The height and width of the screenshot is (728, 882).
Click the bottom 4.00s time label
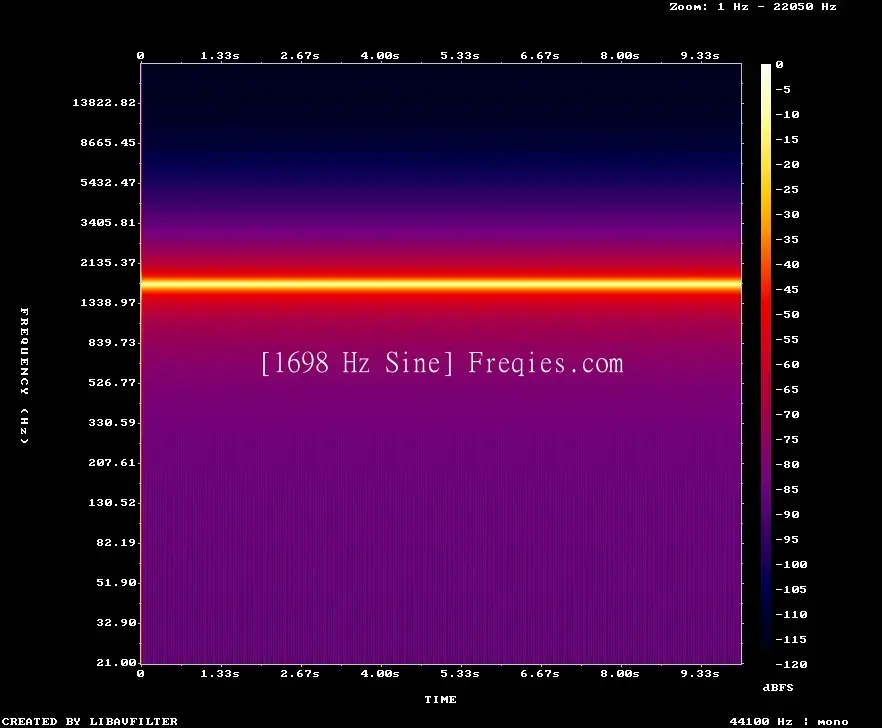point(380,673)
